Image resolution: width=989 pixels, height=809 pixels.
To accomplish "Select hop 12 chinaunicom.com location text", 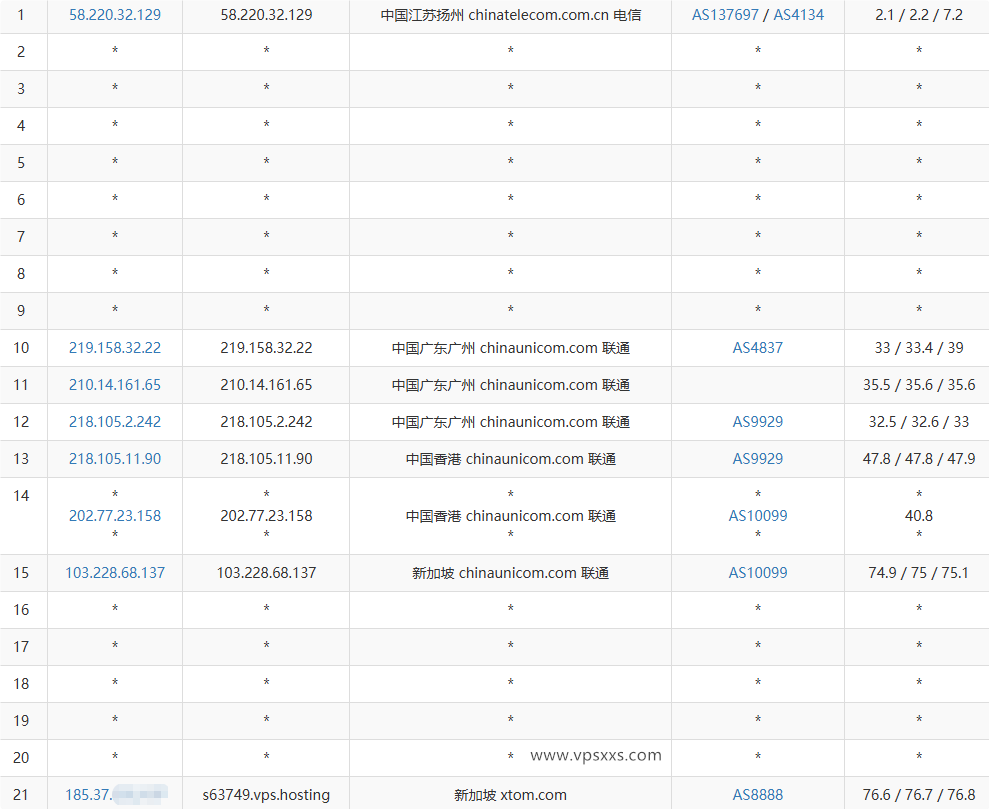I will tap(510, 422).
